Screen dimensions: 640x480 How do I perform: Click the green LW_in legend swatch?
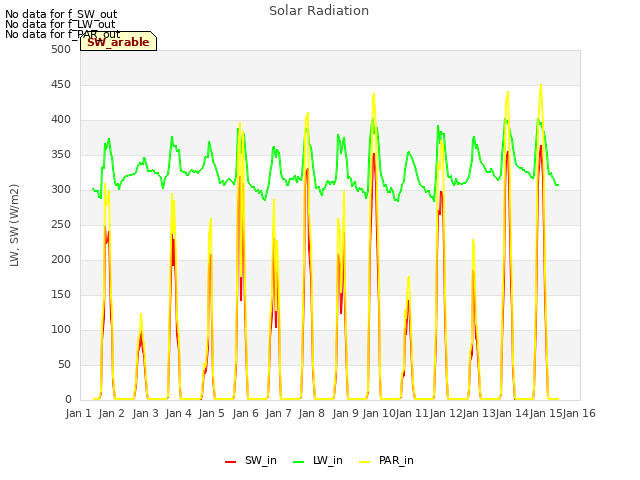(x=299, y=462)
